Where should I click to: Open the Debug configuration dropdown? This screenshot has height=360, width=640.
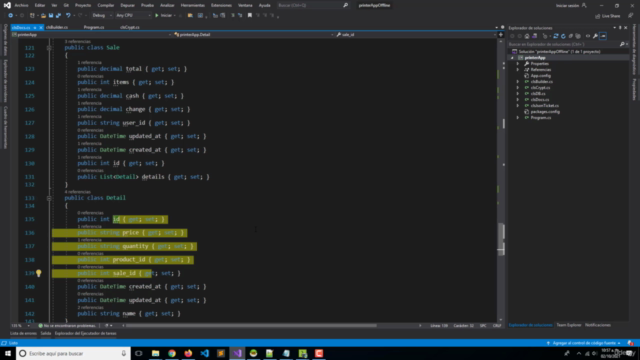click(102, 16)
